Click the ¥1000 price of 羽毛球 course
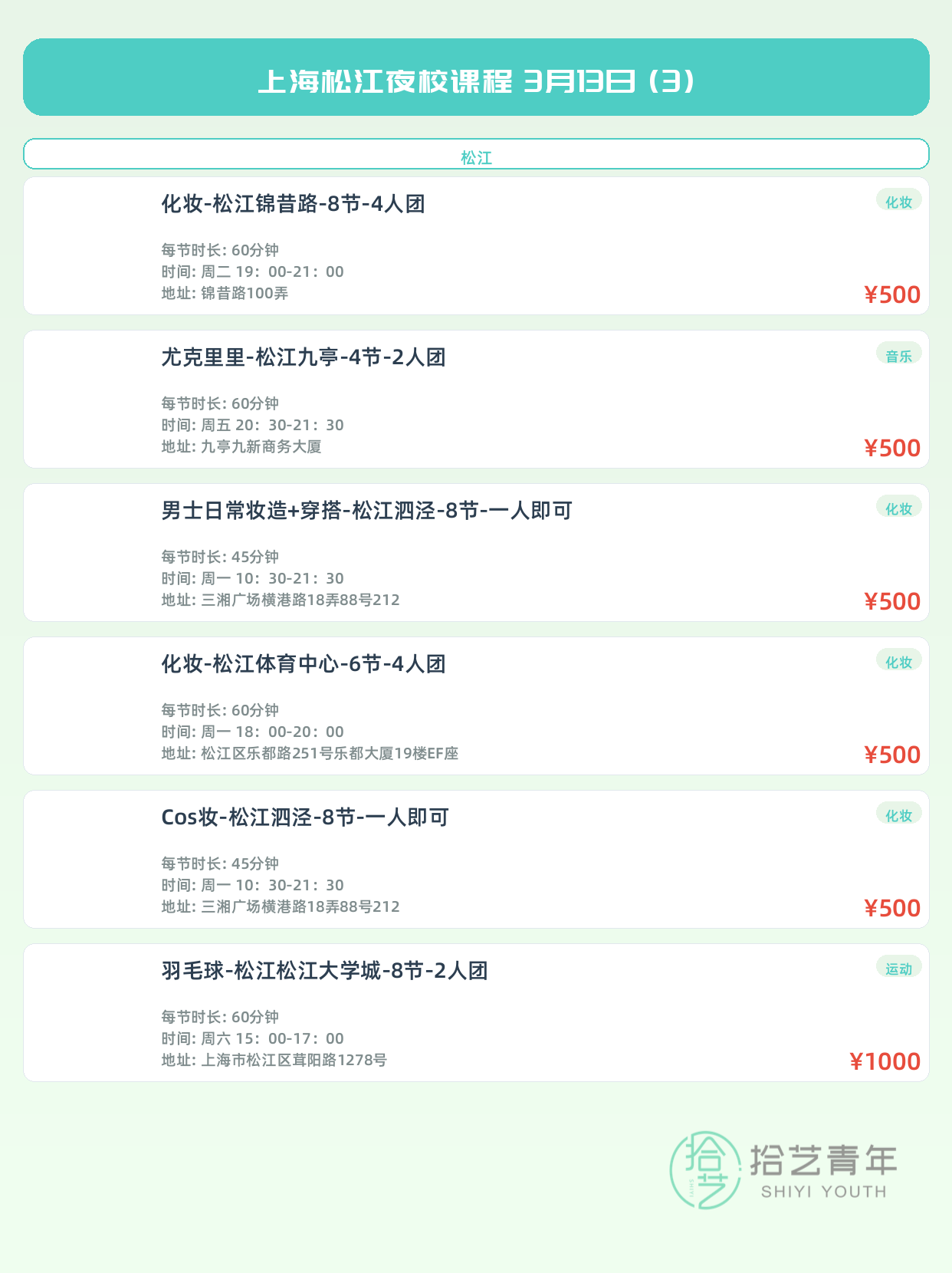Screen dimensions: 952x1273 tap(885, 1061)
